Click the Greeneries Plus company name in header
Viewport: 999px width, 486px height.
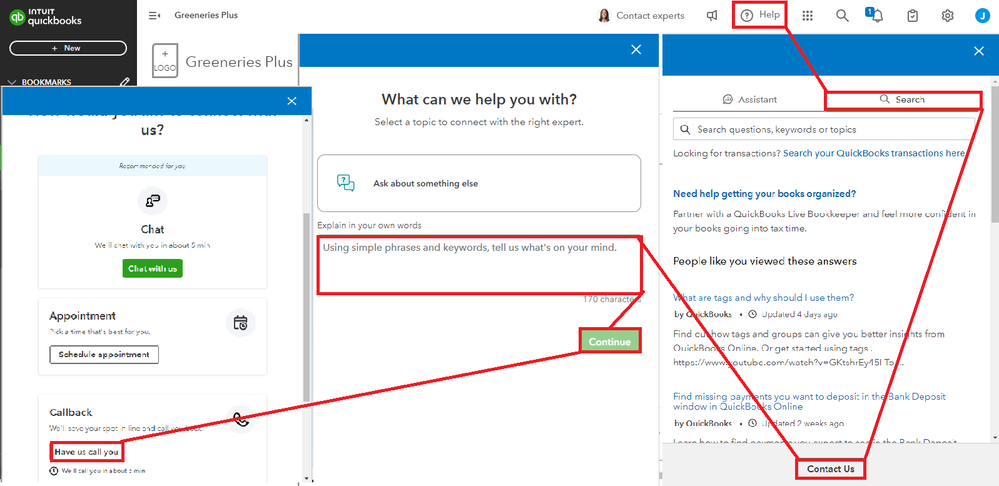(206, 15)
